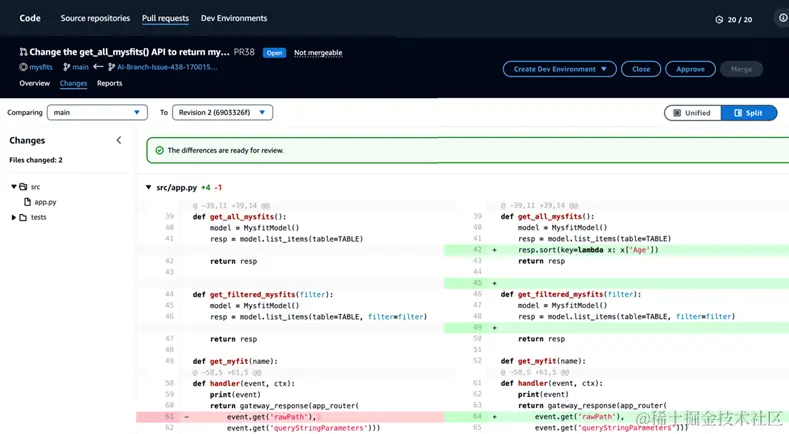Viewport: 789px width, 434px height.
Task: Open Dev Environments in top navigation
Action: click(x=234, y=18)
